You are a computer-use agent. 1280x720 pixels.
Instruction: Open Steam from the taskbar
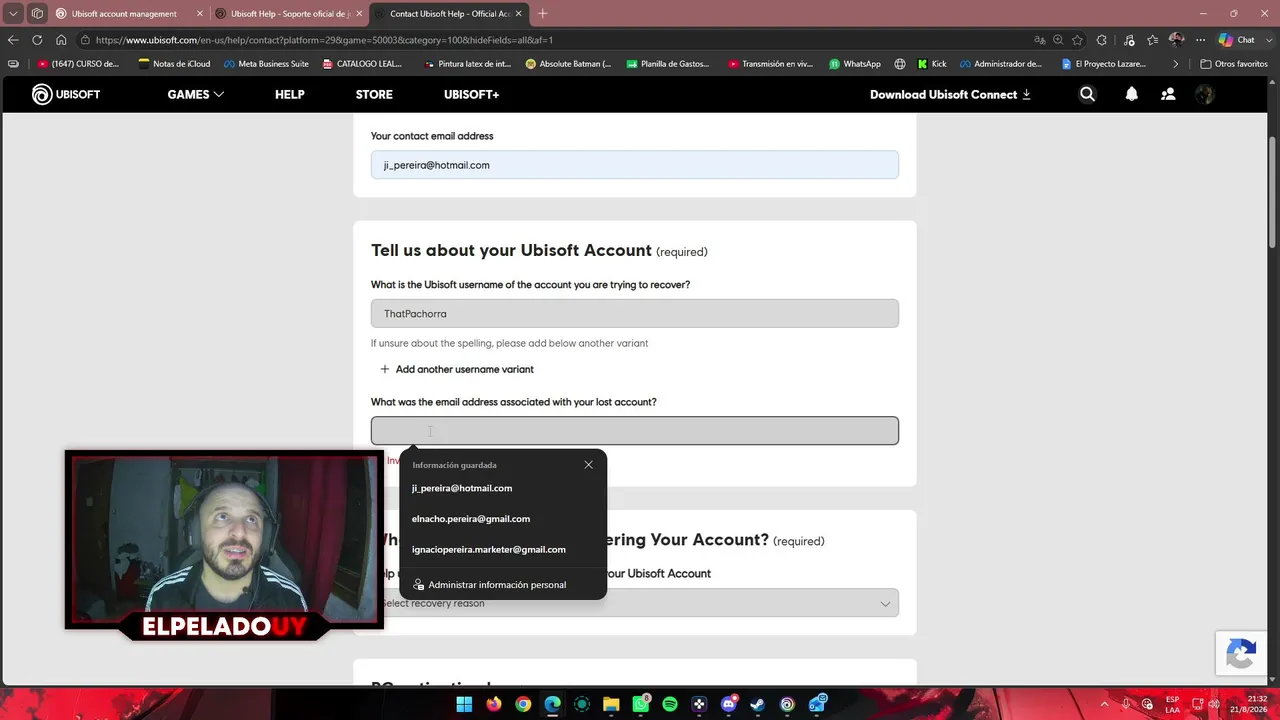[x=758, y=704]
